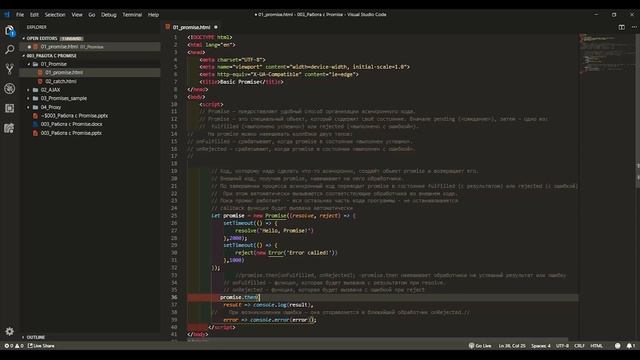The height and width of the screenshot is (360, 640).
Task: Click the <title>Basic Promise</title> line
Action: point(241,82)
